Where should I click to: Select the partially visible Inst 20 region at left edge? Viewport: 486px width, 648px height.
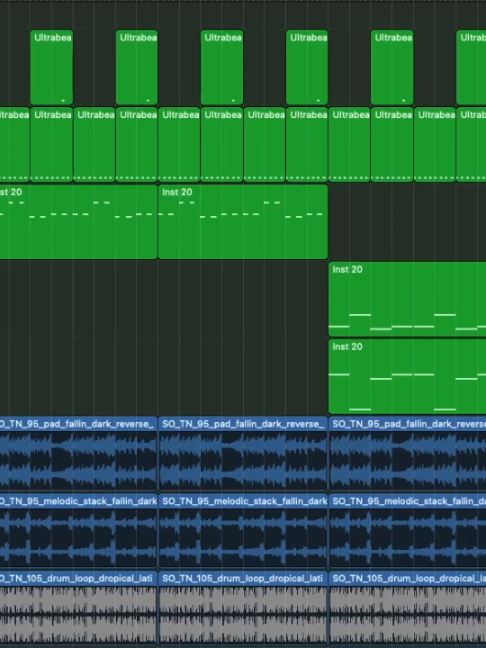coord(79,222)
